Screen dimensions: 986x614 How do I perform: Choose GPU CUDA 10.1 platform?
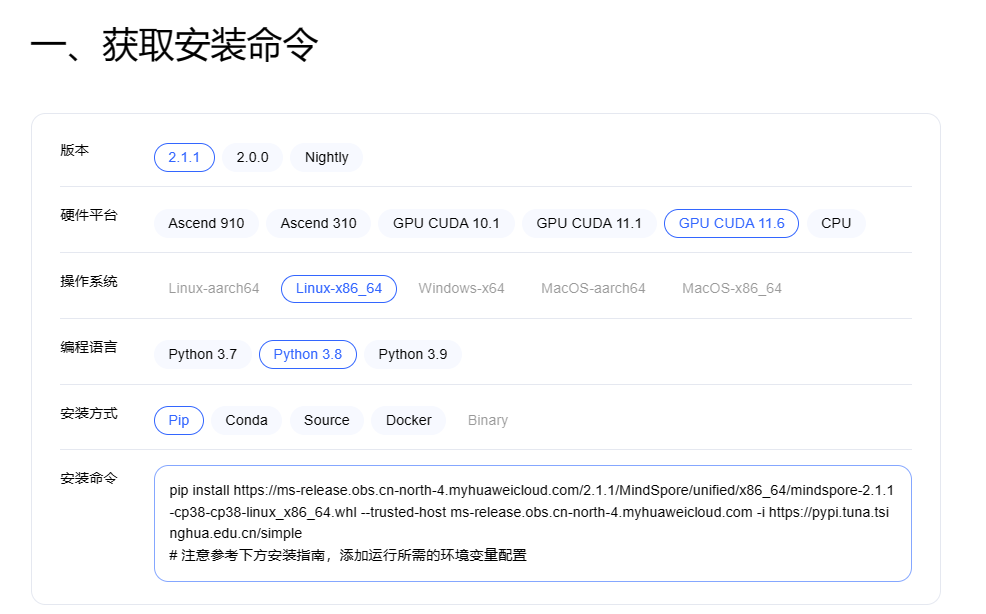pos(446,223)
